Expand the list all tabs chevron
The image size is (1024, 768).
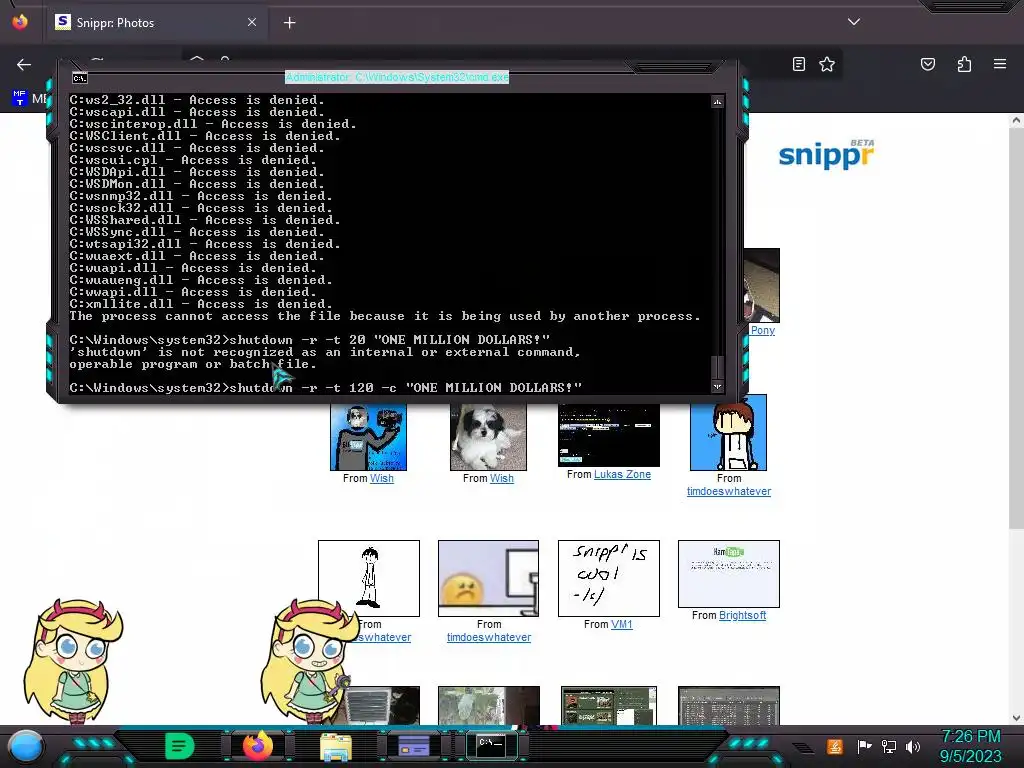pos(854,22)
